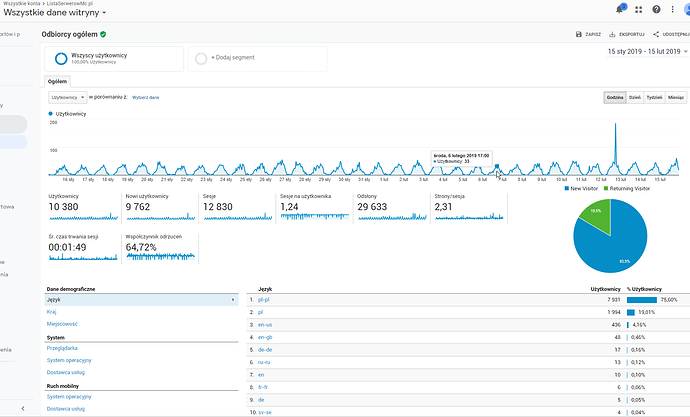690x417 pixels.
Task: Save the report with Zapisz
Action: (587, 34)
